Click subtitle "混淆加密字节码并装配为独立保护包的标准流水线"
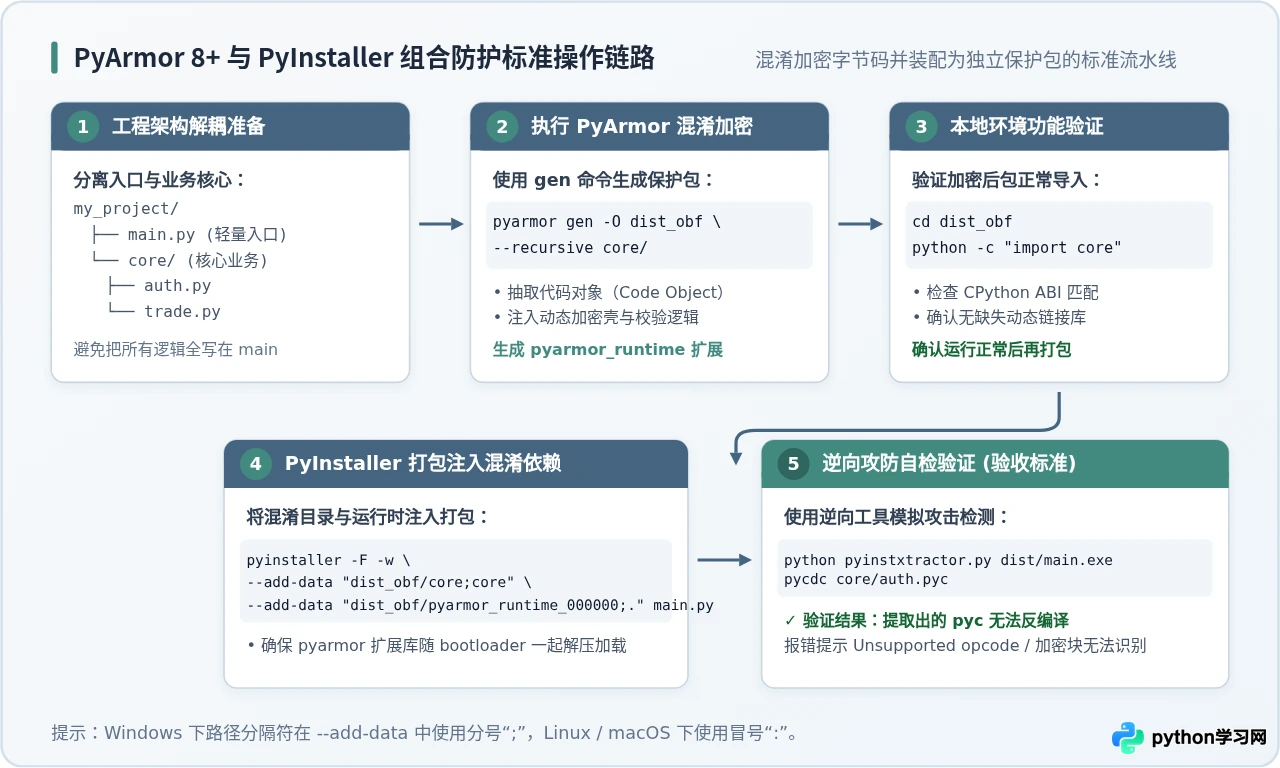 965,60
